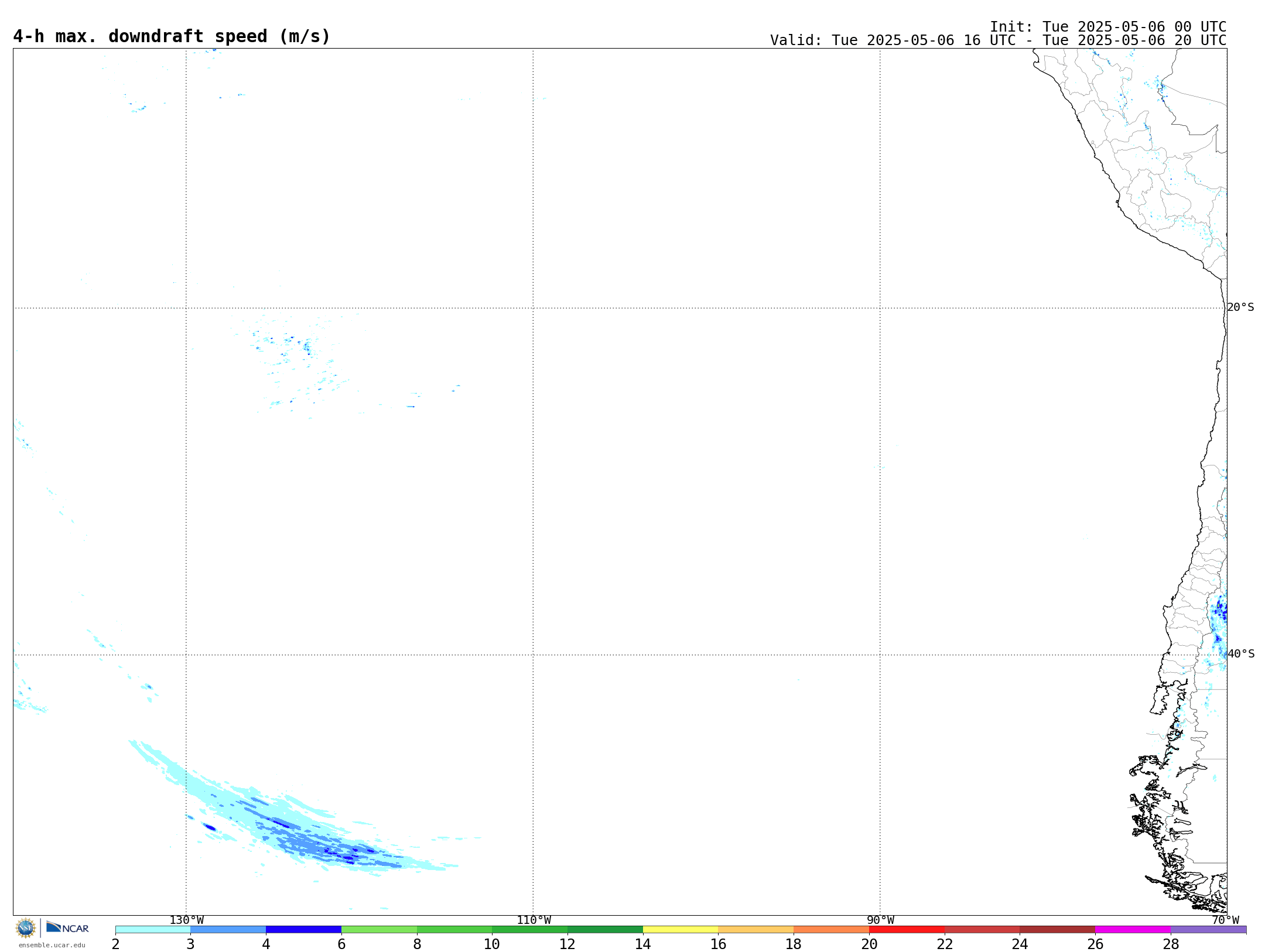Choose the light orange 16–18 m/s swatch
This screenshot has height=952, width=1265.
coord(756,930)
